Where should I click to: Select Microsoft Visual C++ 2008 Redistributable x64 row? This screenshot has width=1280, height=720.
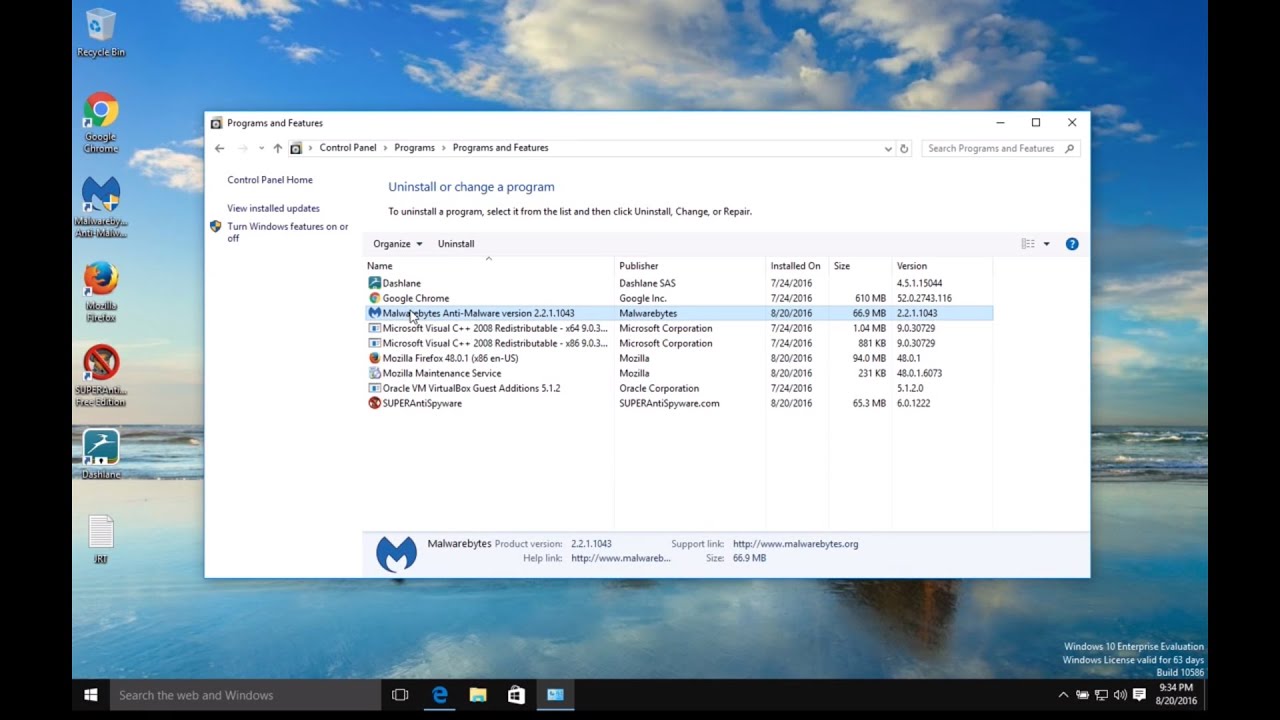pos(679,328)
